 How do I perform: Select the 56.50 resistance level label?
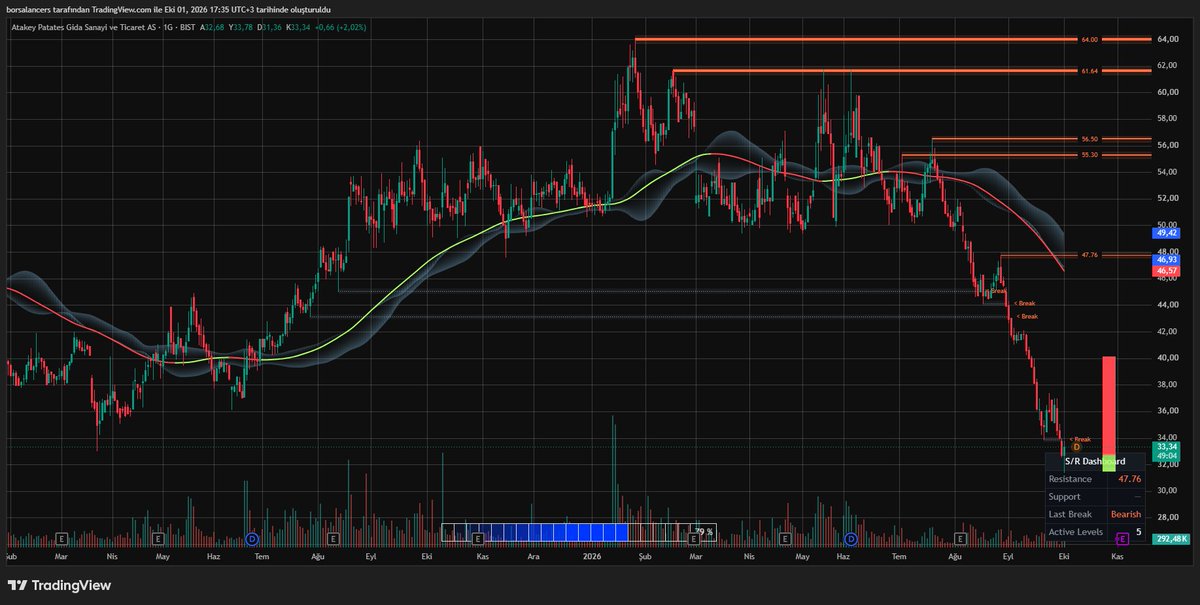click(x=1089, y=140)
